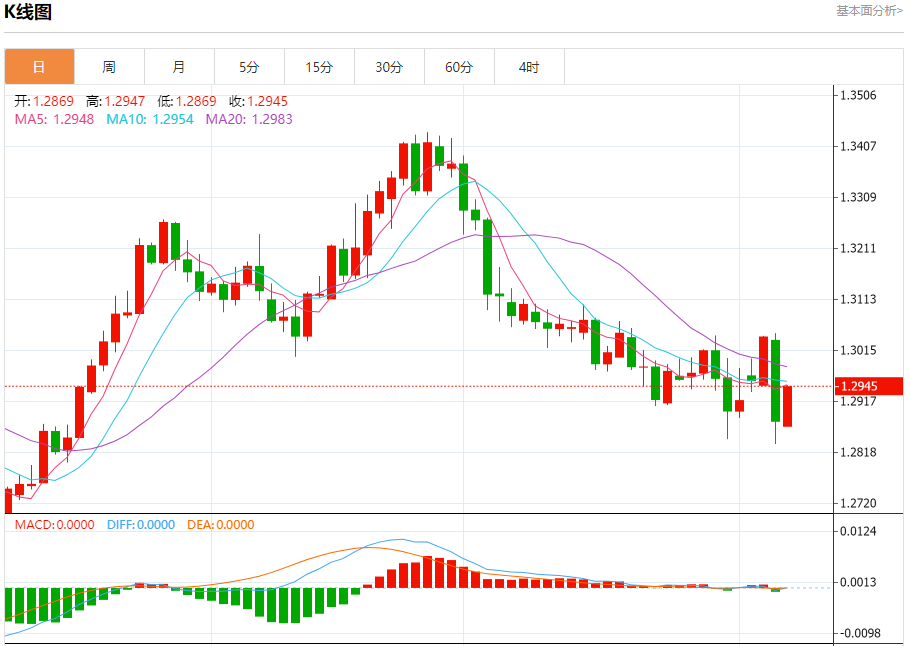This screenshot has width=911, height=646.
Task: Switch to the 4时 four-hour tab
Action: [x=529, y=67]
